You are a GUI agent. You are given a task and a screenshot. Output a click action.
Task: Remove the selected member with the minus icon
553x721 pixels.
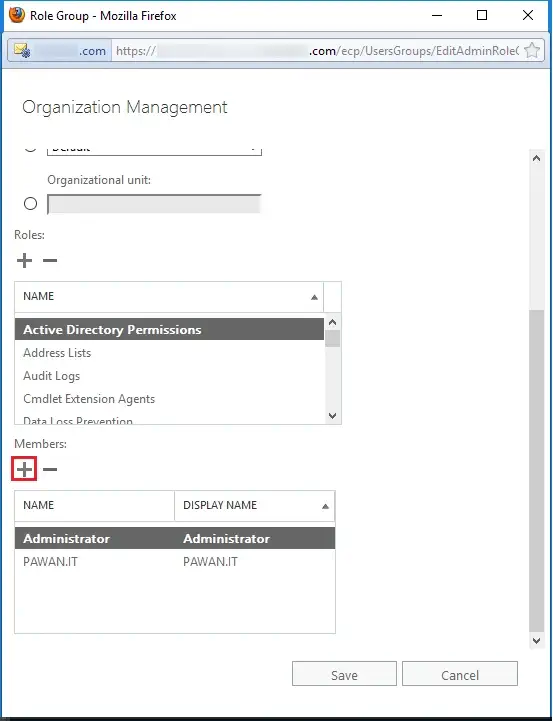50,469
